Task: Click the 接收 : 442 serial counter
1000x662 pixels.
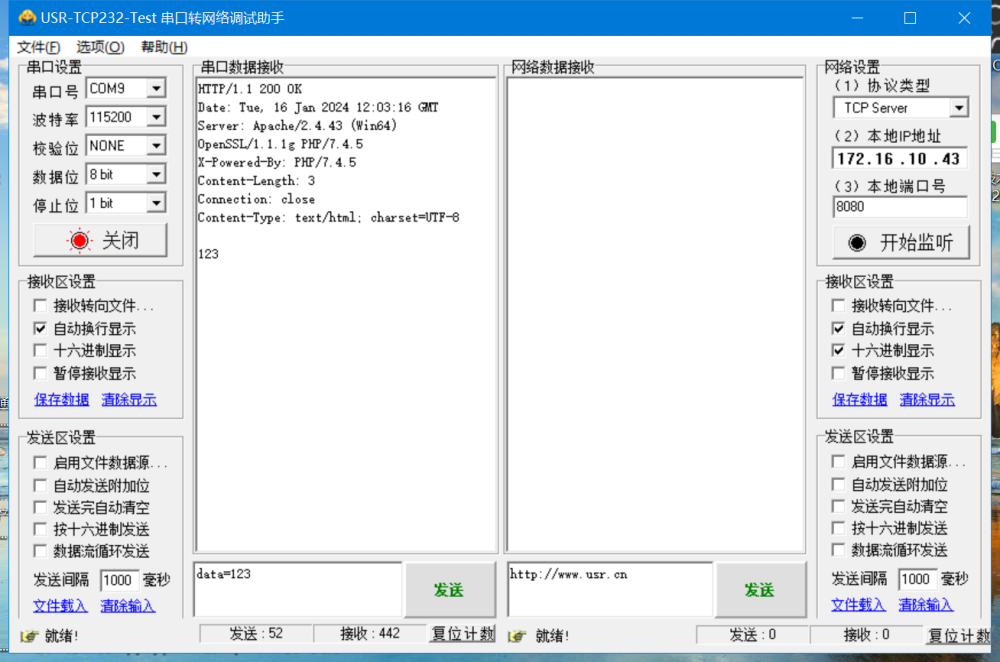Action: [370, 633]
